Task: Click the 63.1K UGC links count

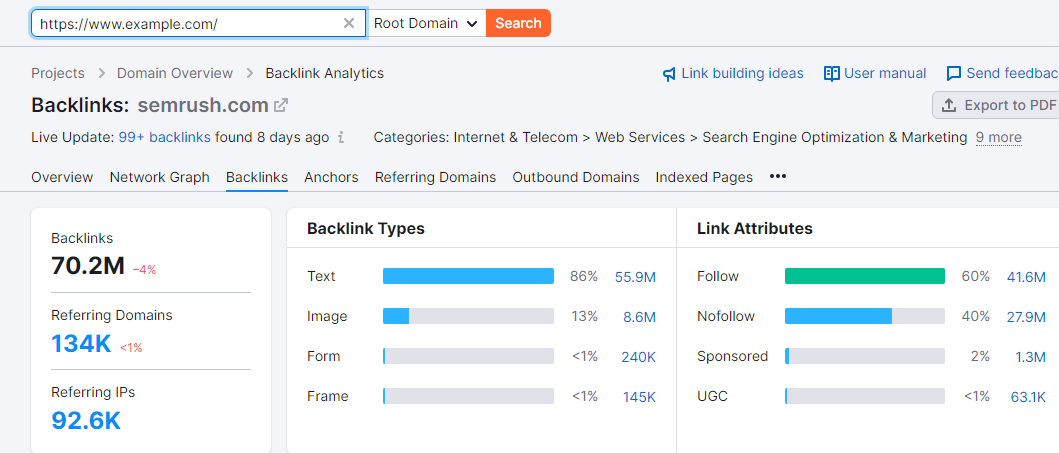Action: [1028, 396]
